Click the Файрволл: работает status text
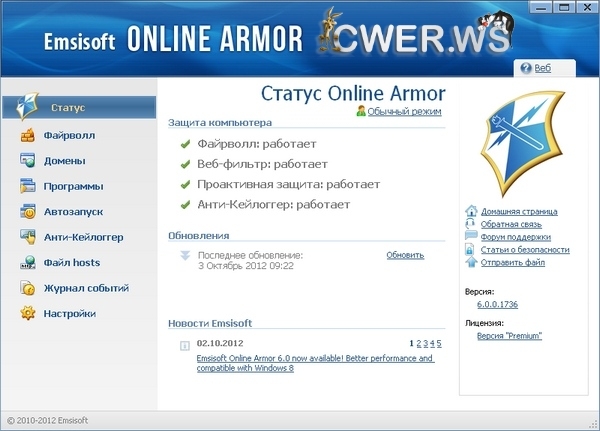 coord(257,144)
